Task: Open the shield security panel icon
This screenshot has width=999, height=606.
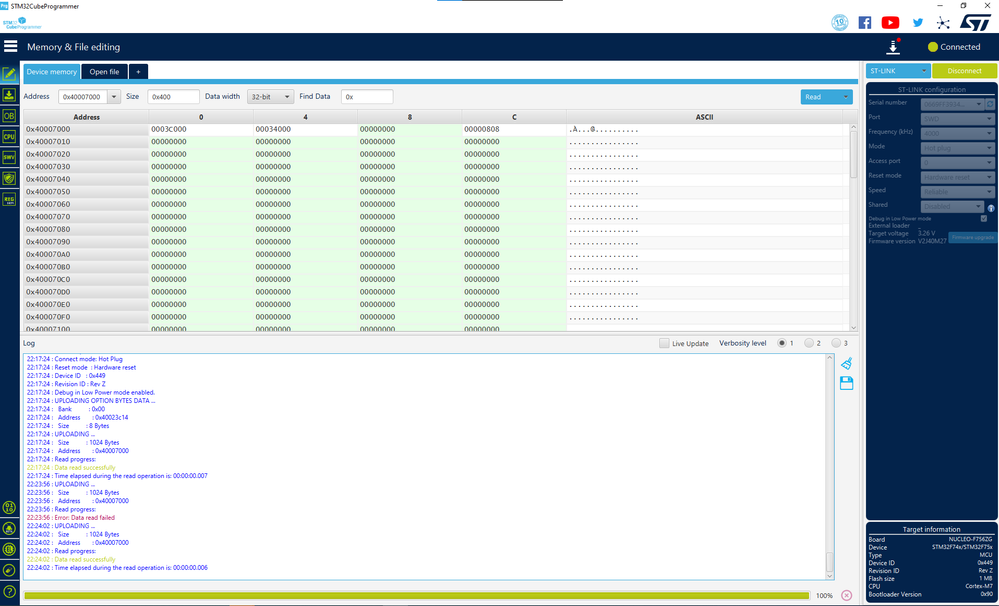Action: (x=9, y=178)
